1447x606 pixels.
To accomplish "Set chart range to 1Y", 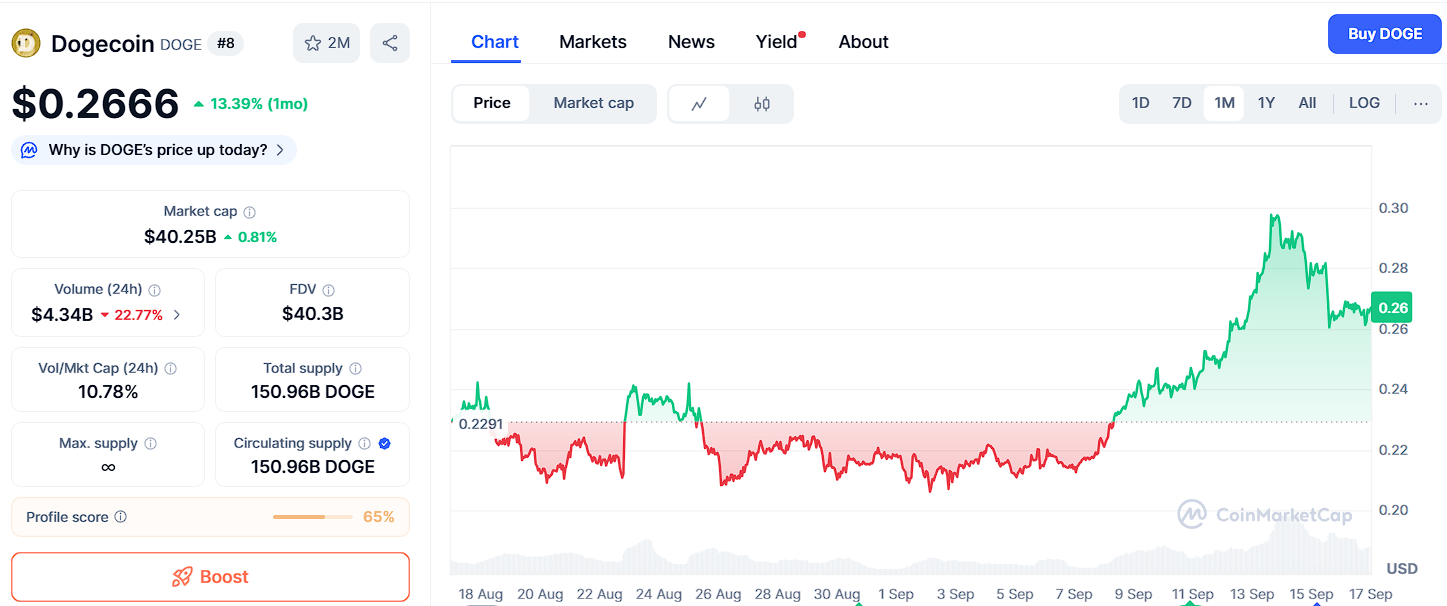I will (x=1266, y=103).
